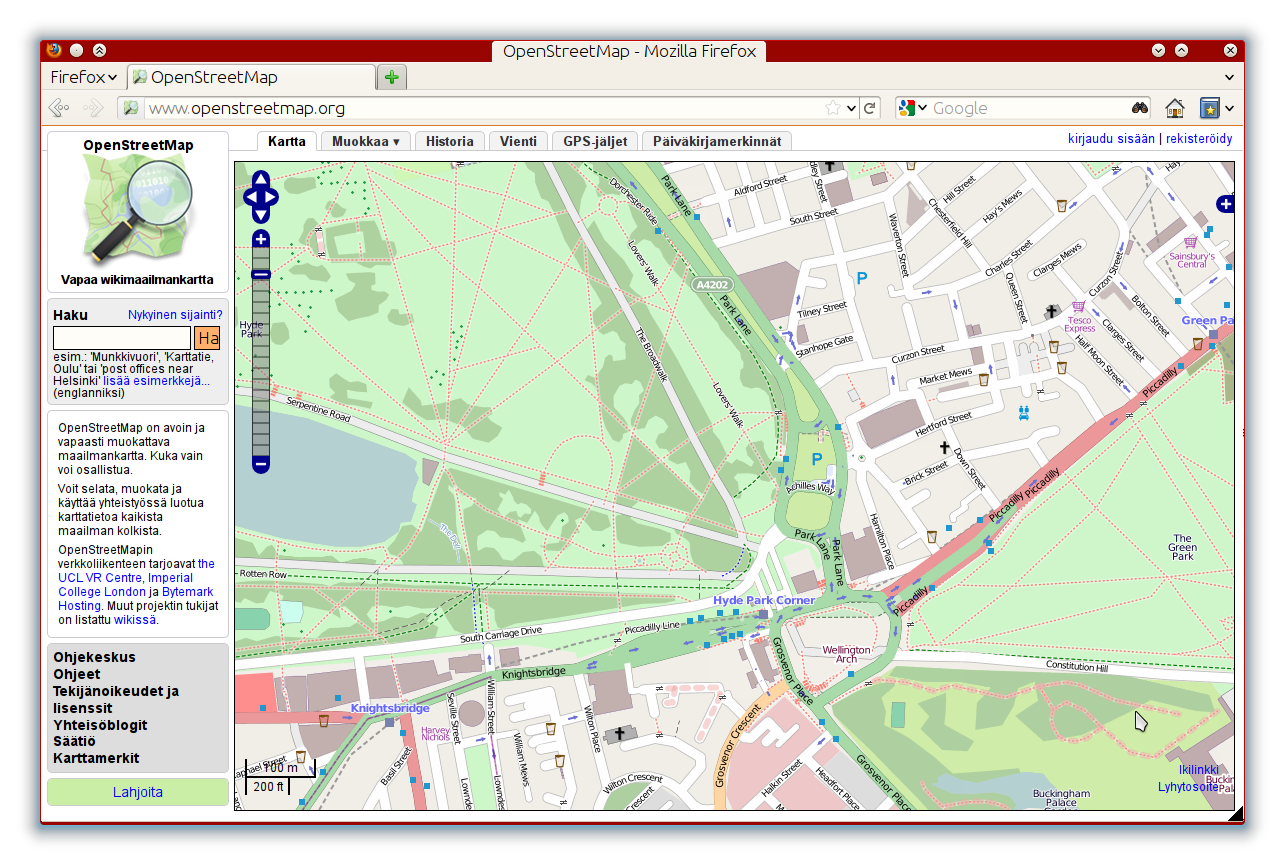1285x865 pixels.
Task: Open the Vienti tab
Action: click(519, 141)
